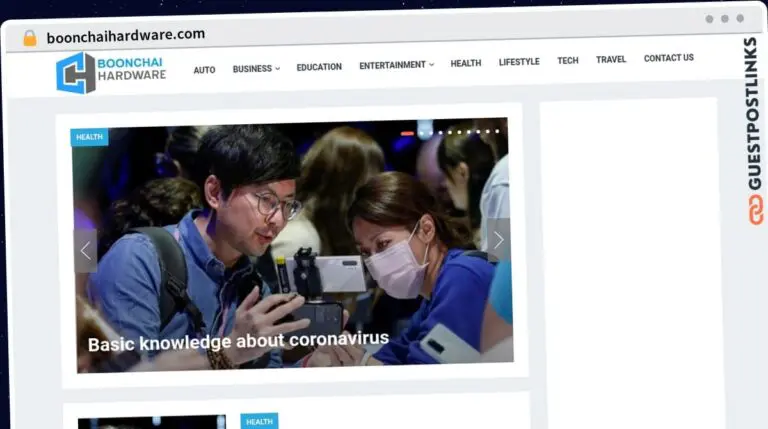
Task: Open the Lifestyle section
Action: click(519, 62)
